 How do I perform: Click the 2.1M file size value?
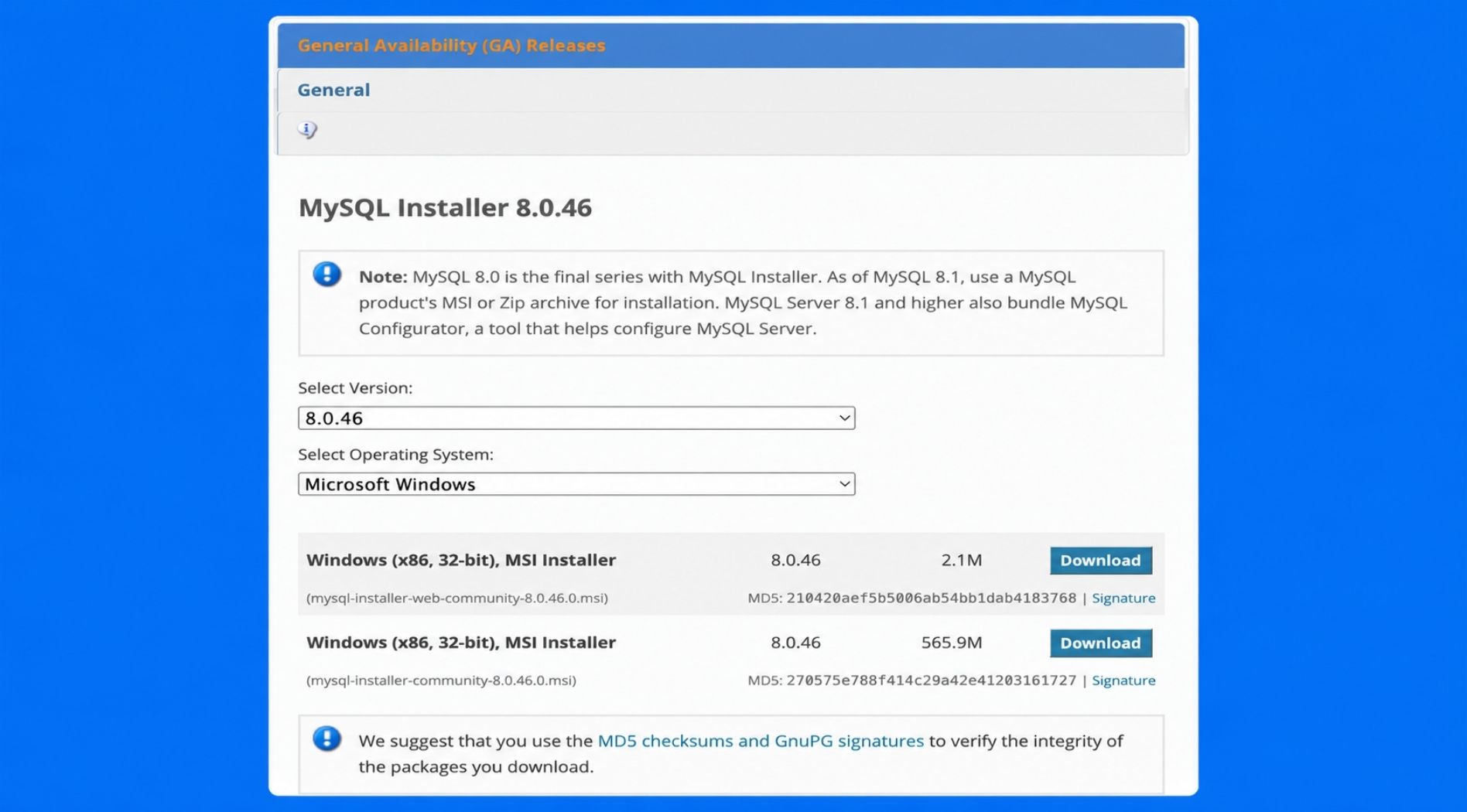[962, 560]
